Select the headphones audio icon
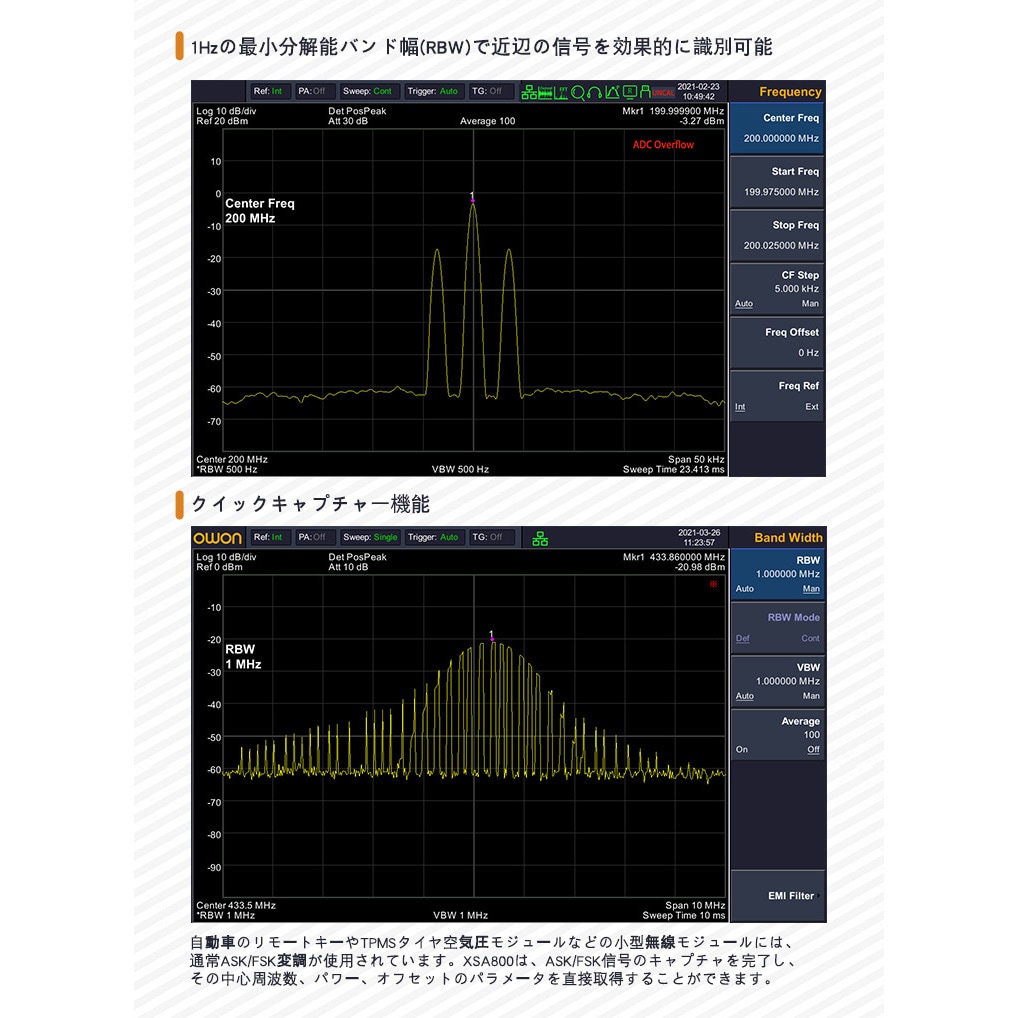Viewport: 1018px width, 1018px height. pos(593,92)
